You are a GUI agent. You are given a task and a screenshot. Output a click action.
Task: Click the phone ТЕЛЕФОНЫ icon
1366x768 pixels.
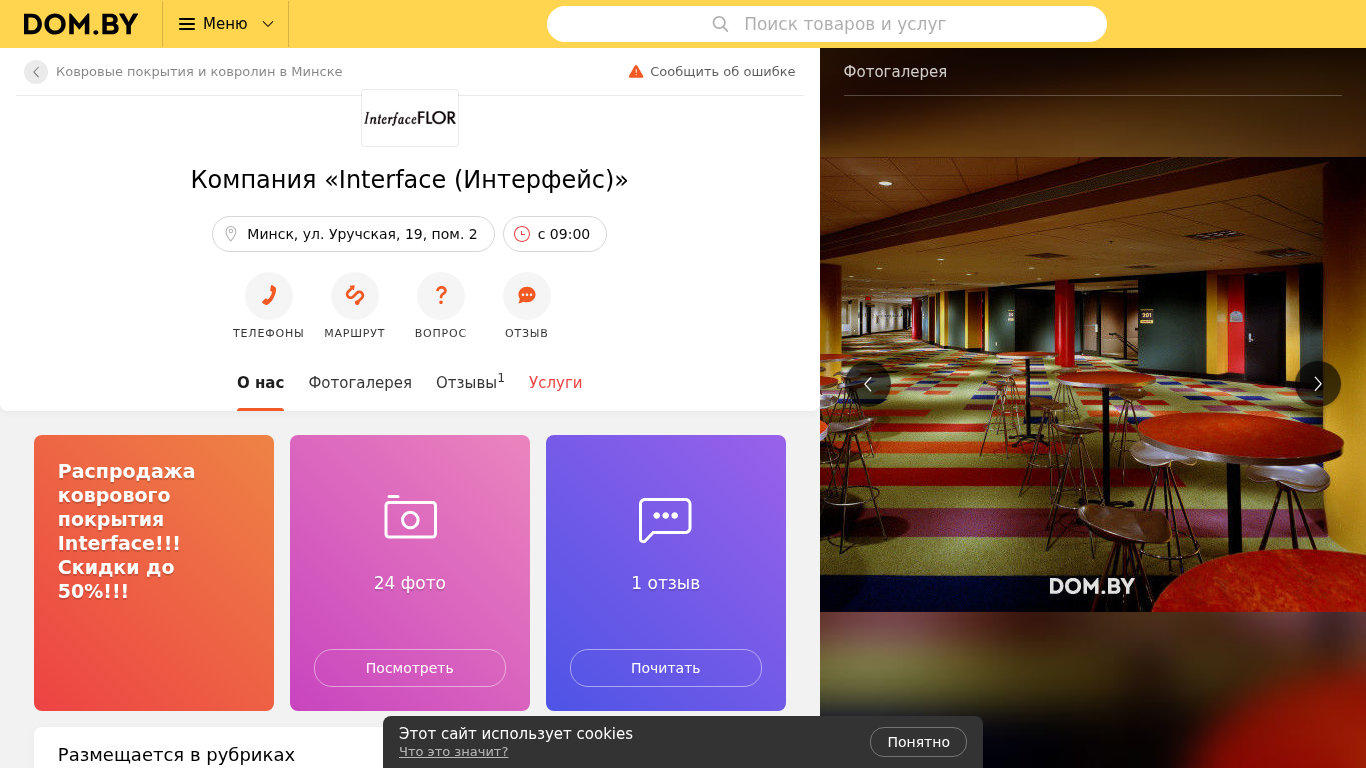(x=269, y=296)
